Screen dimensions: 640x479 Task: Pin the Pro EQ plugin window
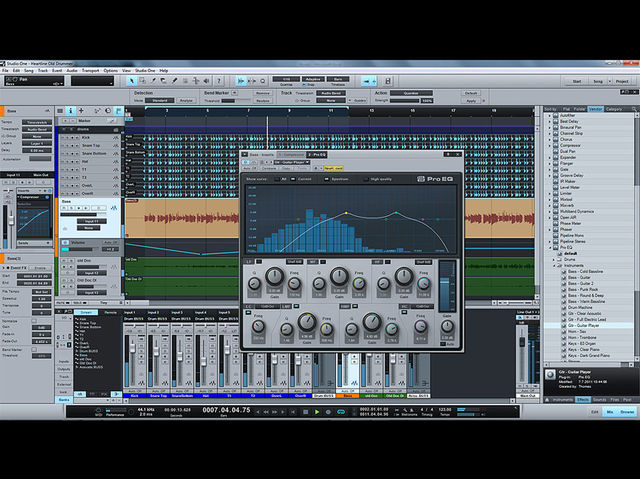(448, 154)
